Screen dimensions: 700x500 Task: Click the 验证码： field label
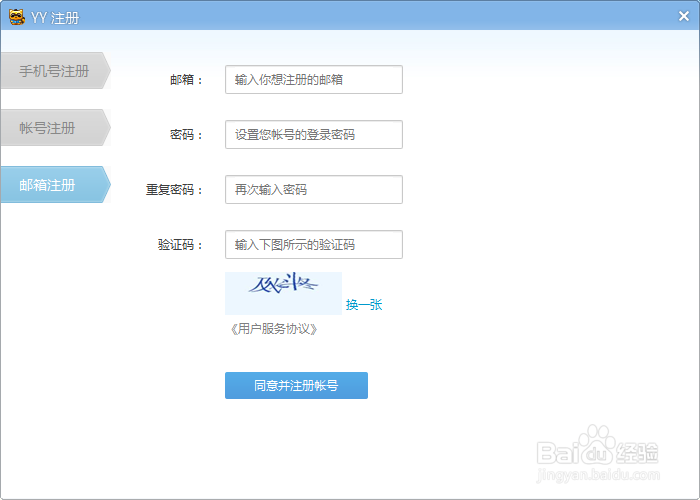tap(180, 245)
